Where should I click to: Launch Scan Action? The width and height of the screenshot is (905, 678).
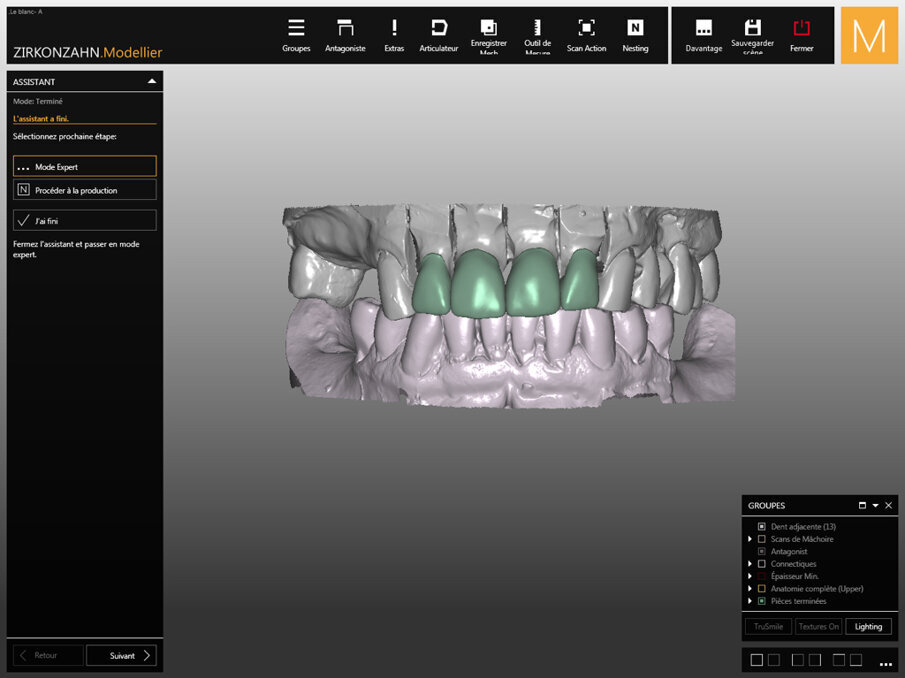pos(586,33)
